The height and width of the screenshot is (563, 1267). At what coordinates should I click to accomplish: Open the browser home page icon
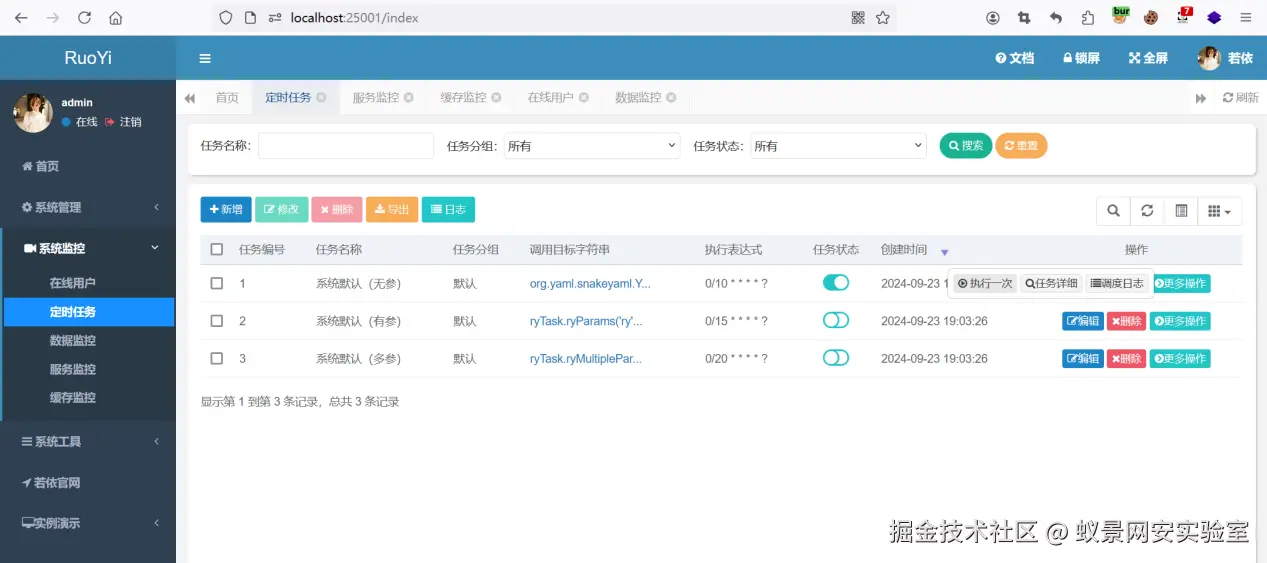click(x=116, y=17)
